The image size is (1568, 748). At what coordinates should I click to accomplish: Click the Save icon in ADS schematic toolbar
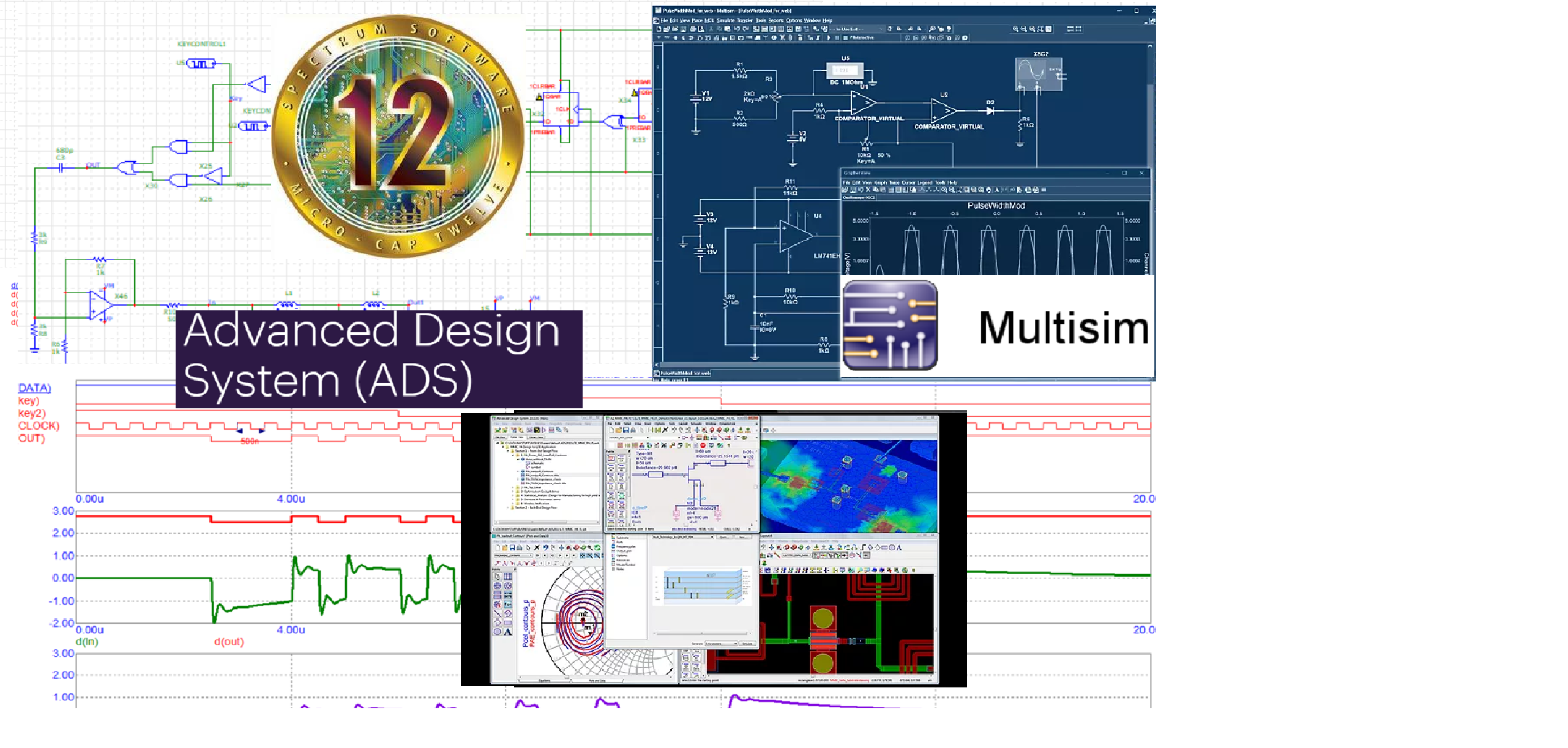point(626,430)
